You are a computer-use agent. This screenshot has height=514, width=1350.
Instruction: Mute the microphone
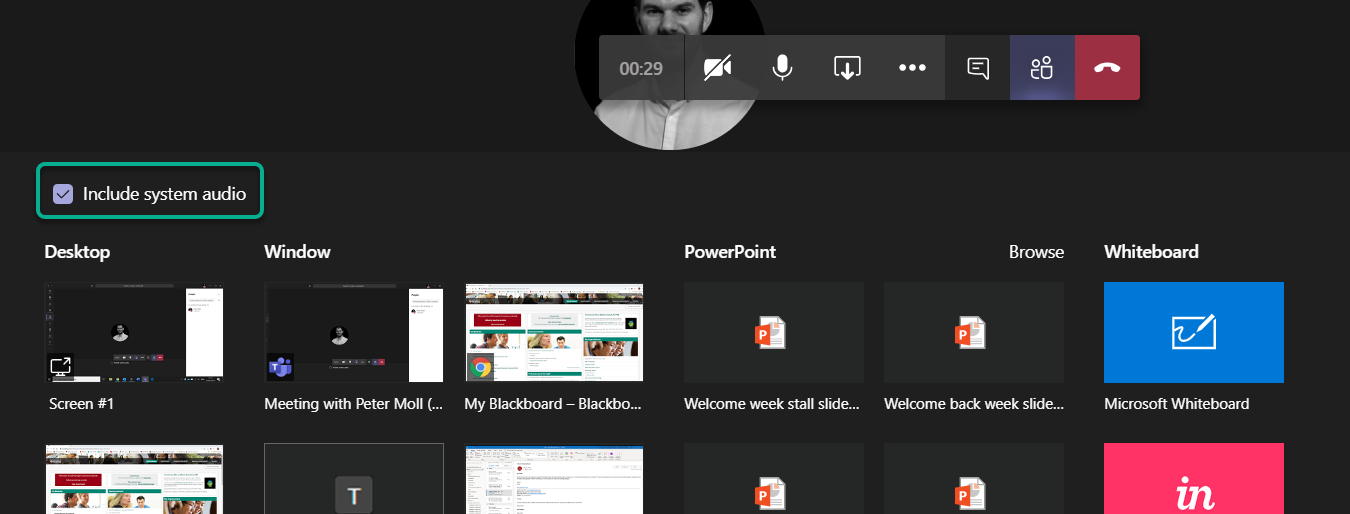pyautogui.click(x=782, y=68)
